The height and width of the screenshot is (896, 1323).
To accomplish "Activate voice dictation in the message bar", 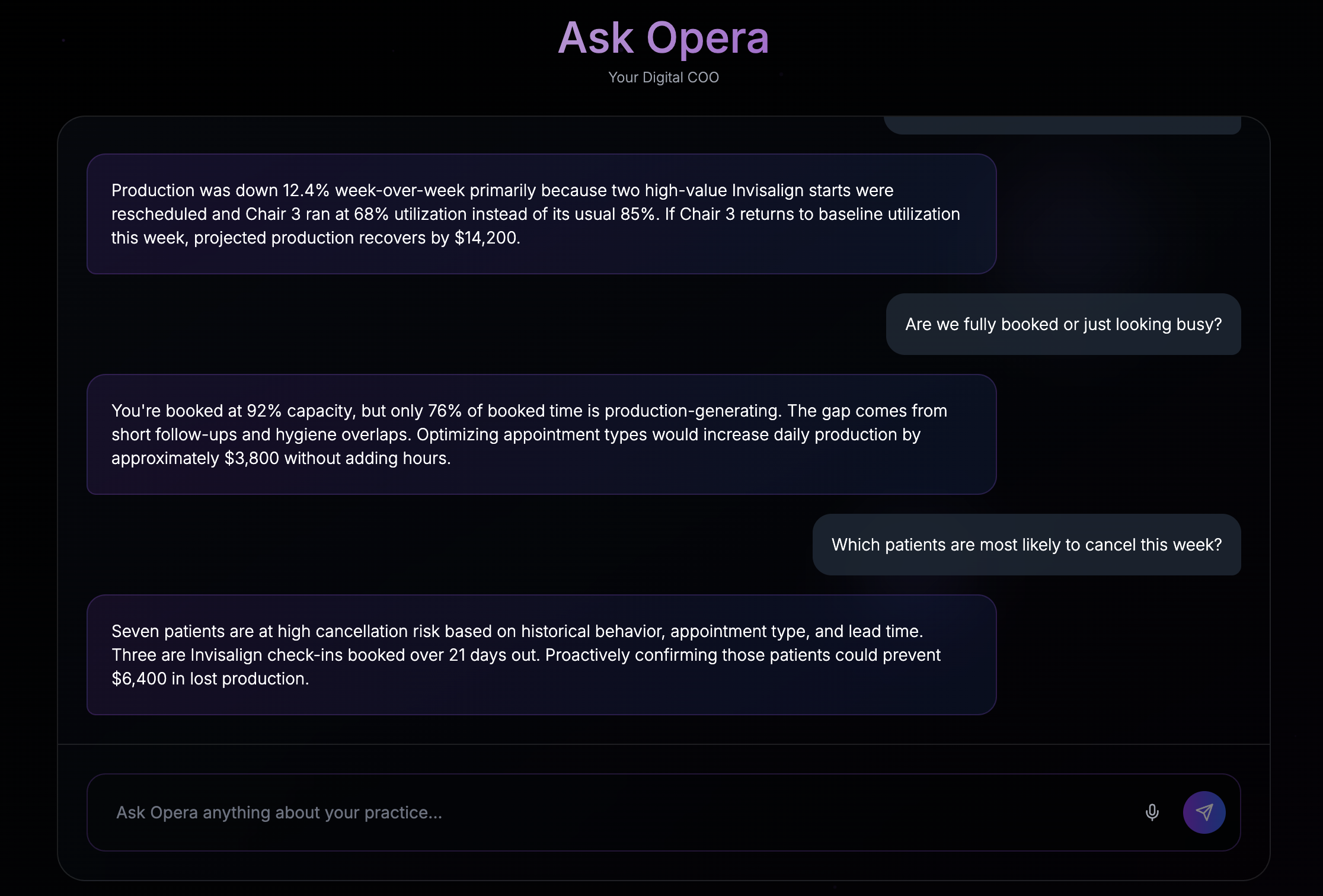I will pos(1152,812).
